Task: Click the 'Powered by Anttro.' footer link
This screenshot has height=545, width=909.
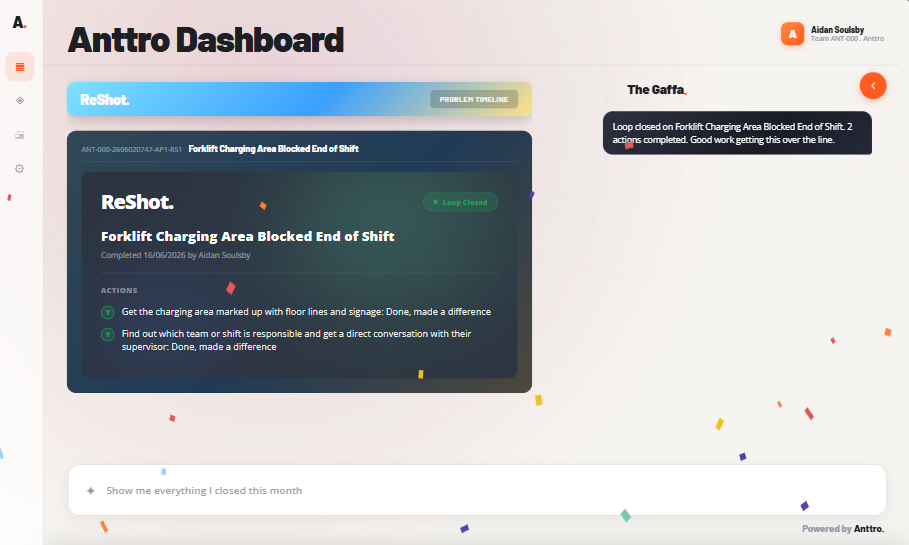Action: click(x=843, y=529)
